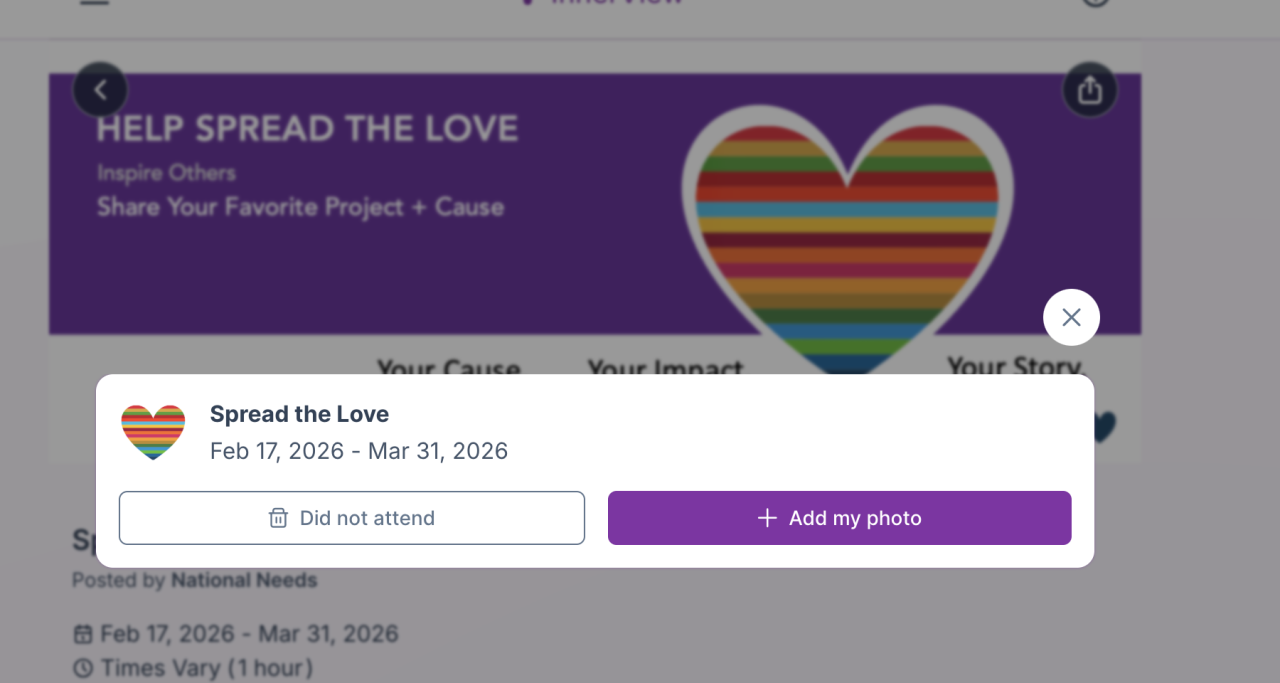Open the share icon on the banner
Image resolution: width=1280 pixels, height=683 pixels.
(x=1089, y=90)
